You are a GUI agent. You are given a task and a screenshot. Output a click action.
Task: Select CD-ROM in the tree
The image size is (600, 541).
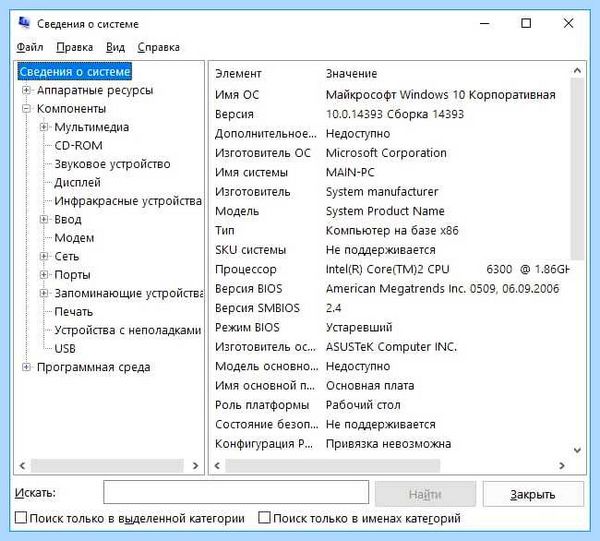[78, 146]
